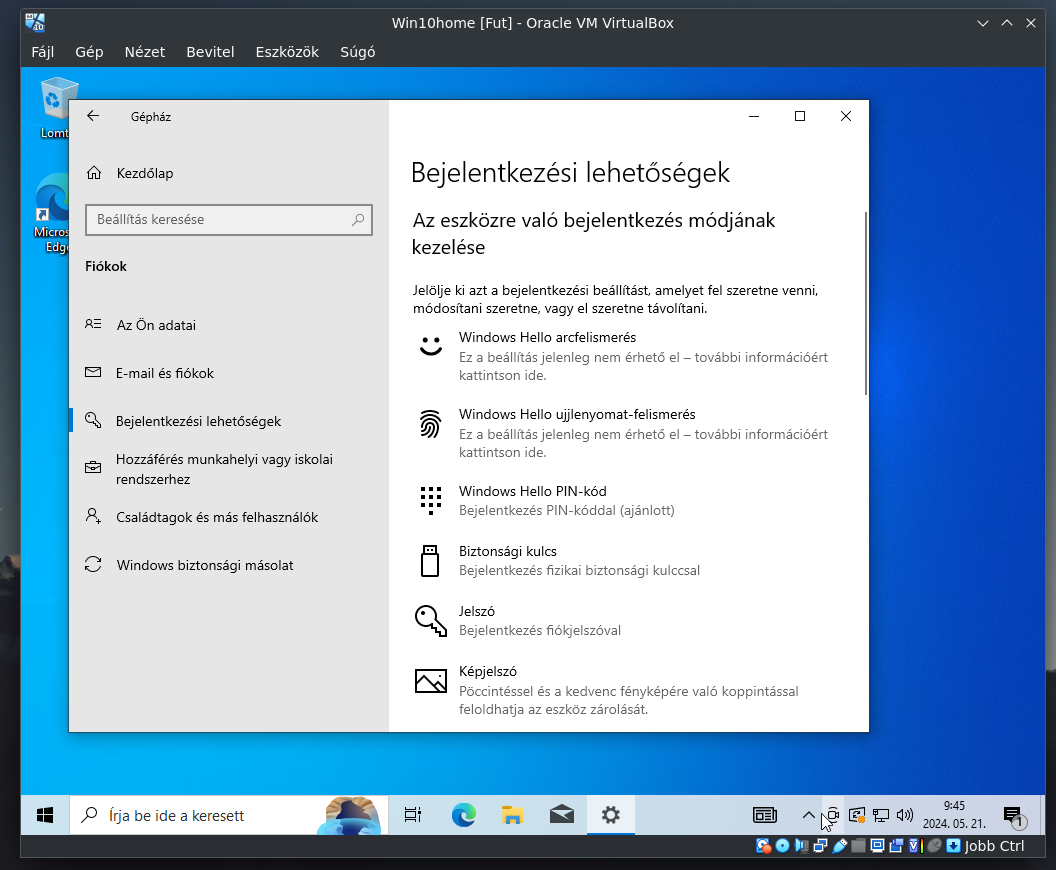
Task: Click the Settings page vertical scrollbar
Action: click(865, 303)
